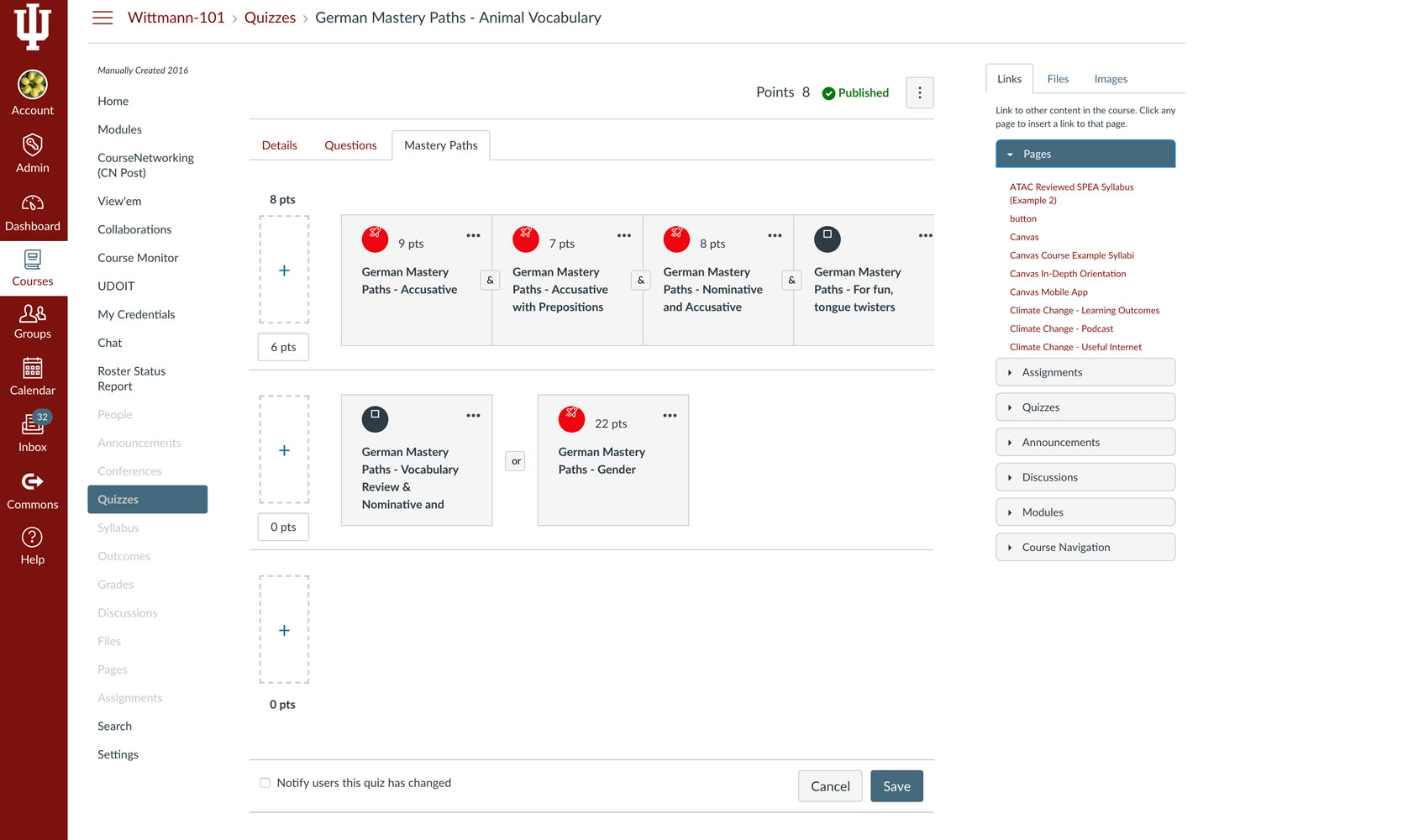
Task: Open ATAC Reviewed SPEA Syllabus link
Action: 1071,193
